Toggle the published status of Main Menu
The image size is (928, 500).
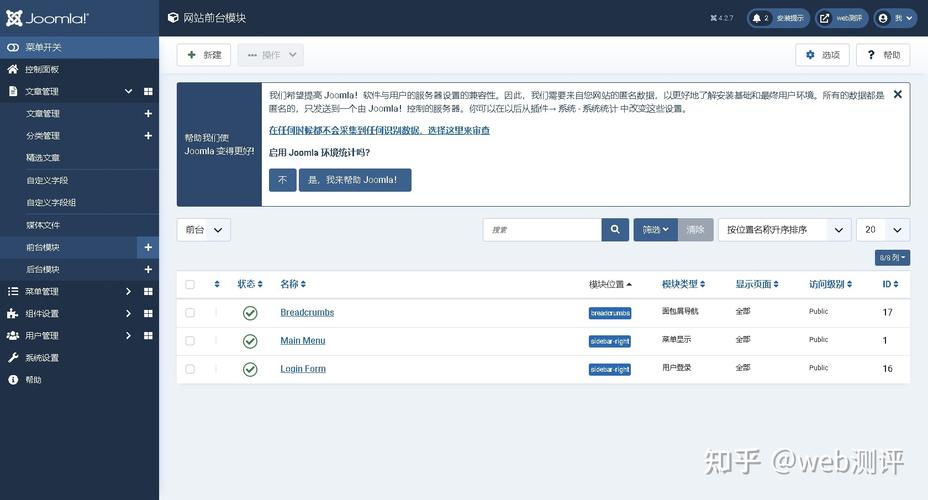click(x=250, y=341)
